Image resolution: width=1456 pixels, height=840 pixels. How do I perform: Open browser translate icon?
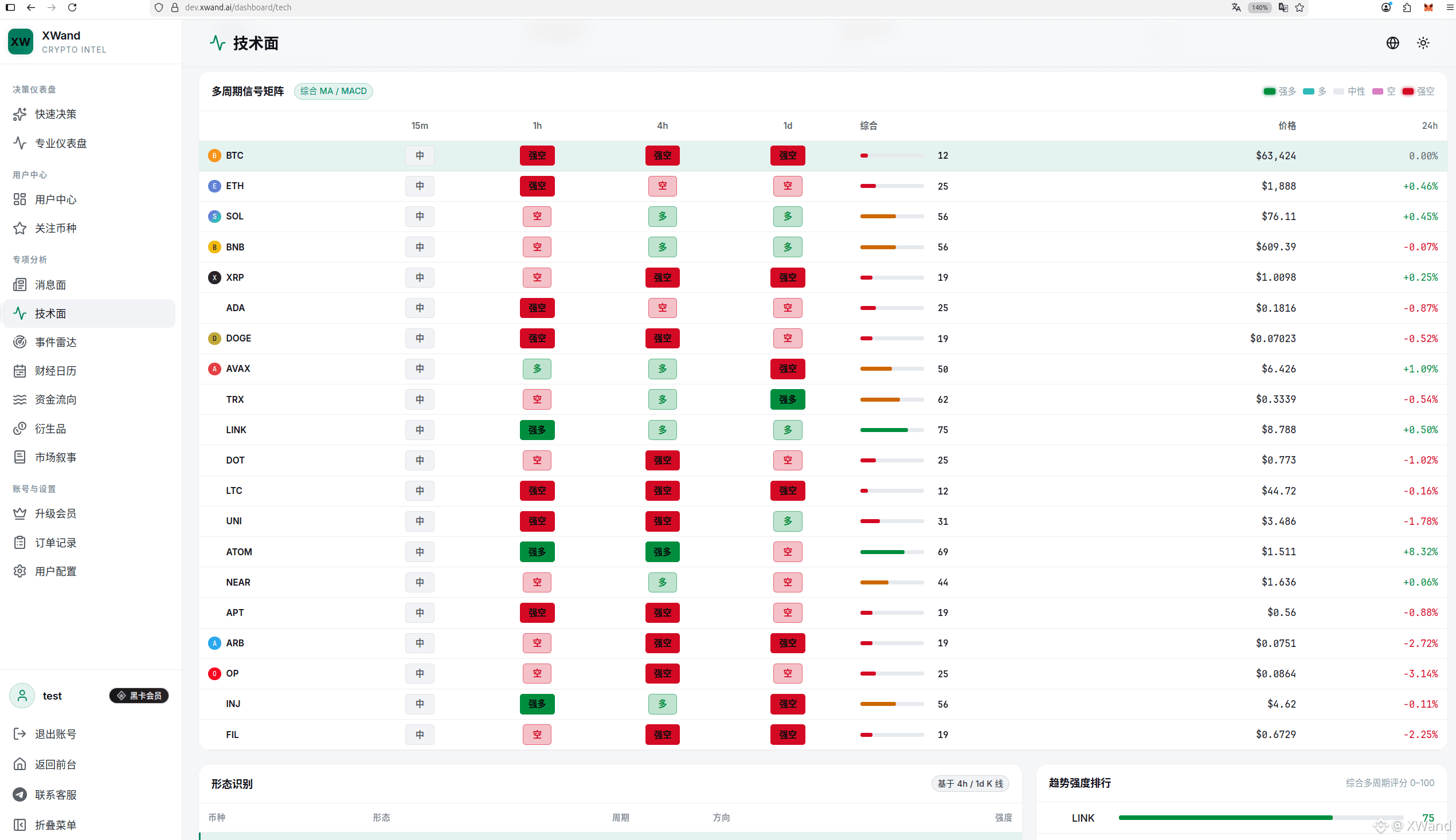point(1235,7)
